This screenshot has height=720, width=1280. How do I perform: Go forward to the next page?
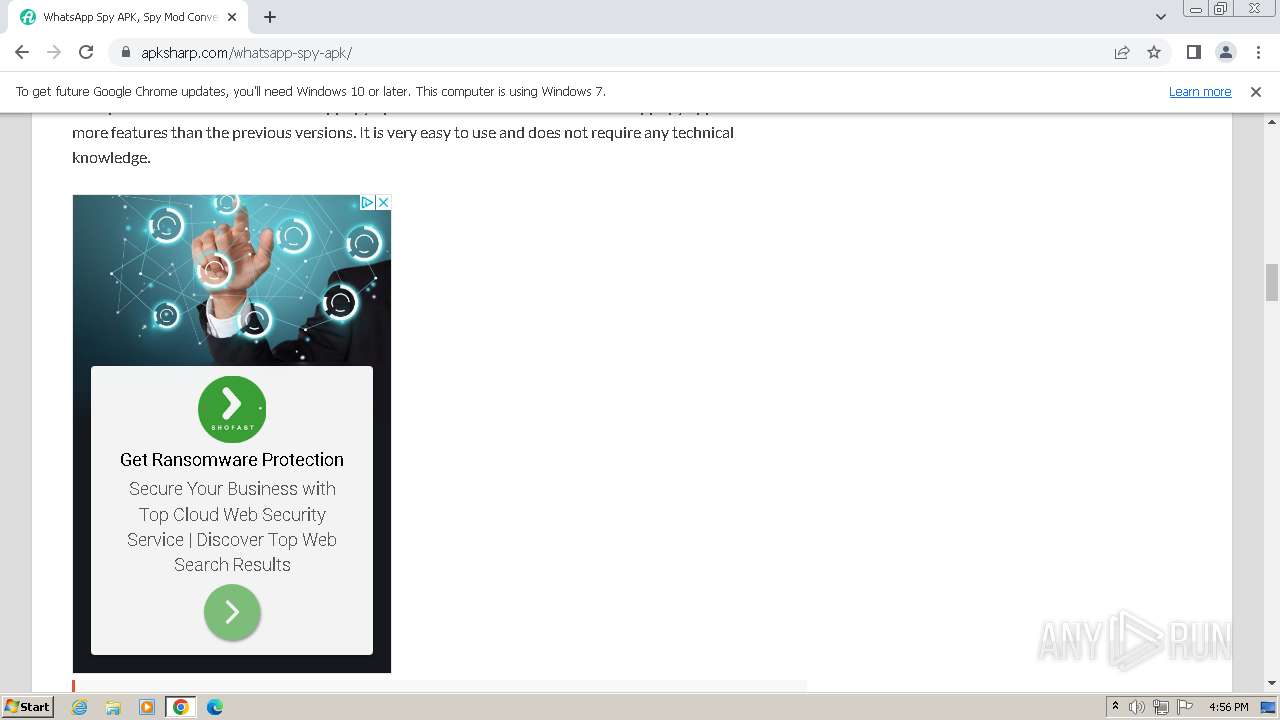(x=54, y=52)
